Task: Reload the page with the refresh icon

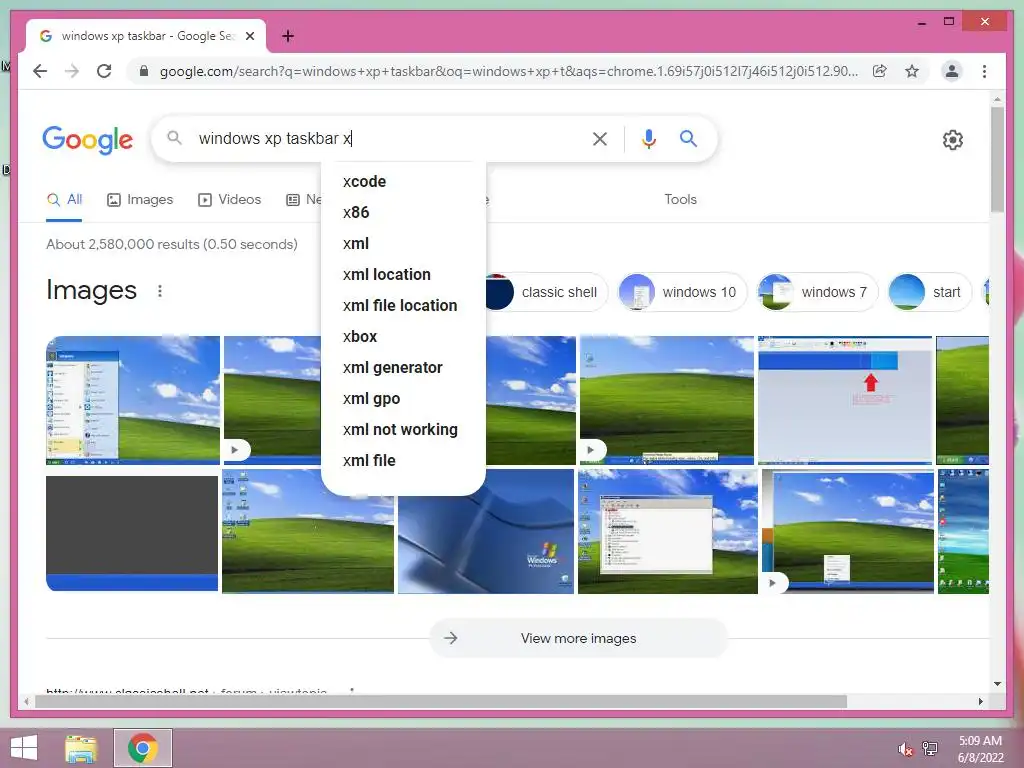Action: pyautogui.click(x=104, y=71)
